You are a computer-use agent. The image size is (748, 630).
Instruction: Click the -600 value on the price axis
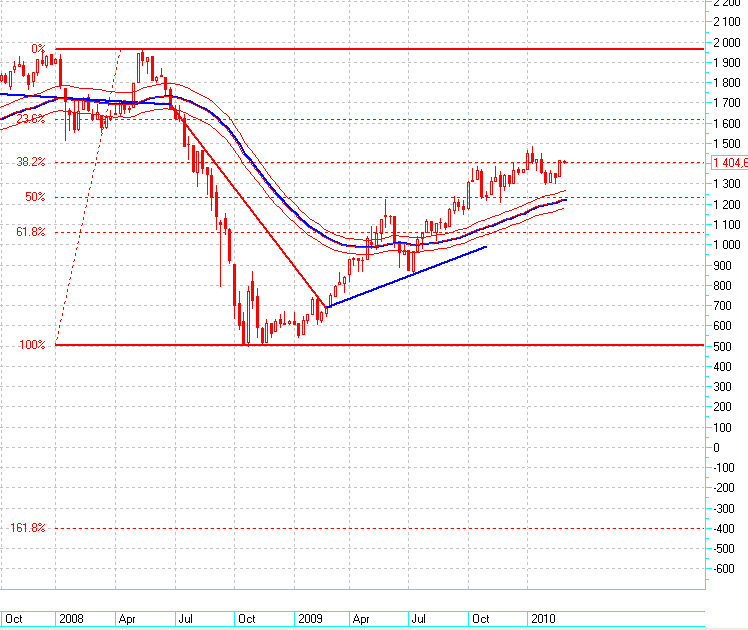(x=724, y=569)
